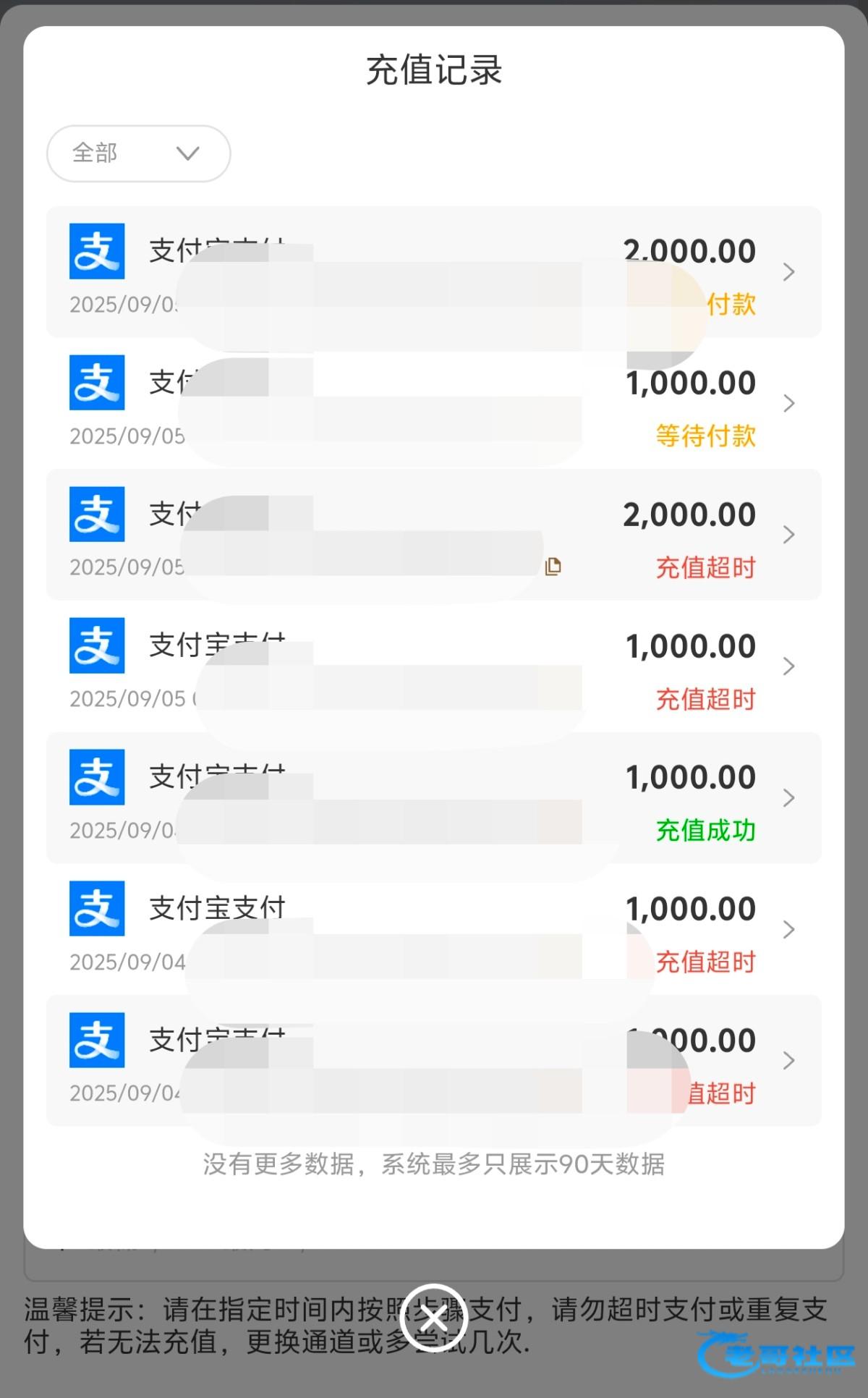
Task: Click the down arrow in the 全部 filter
Action: [187, 153]
